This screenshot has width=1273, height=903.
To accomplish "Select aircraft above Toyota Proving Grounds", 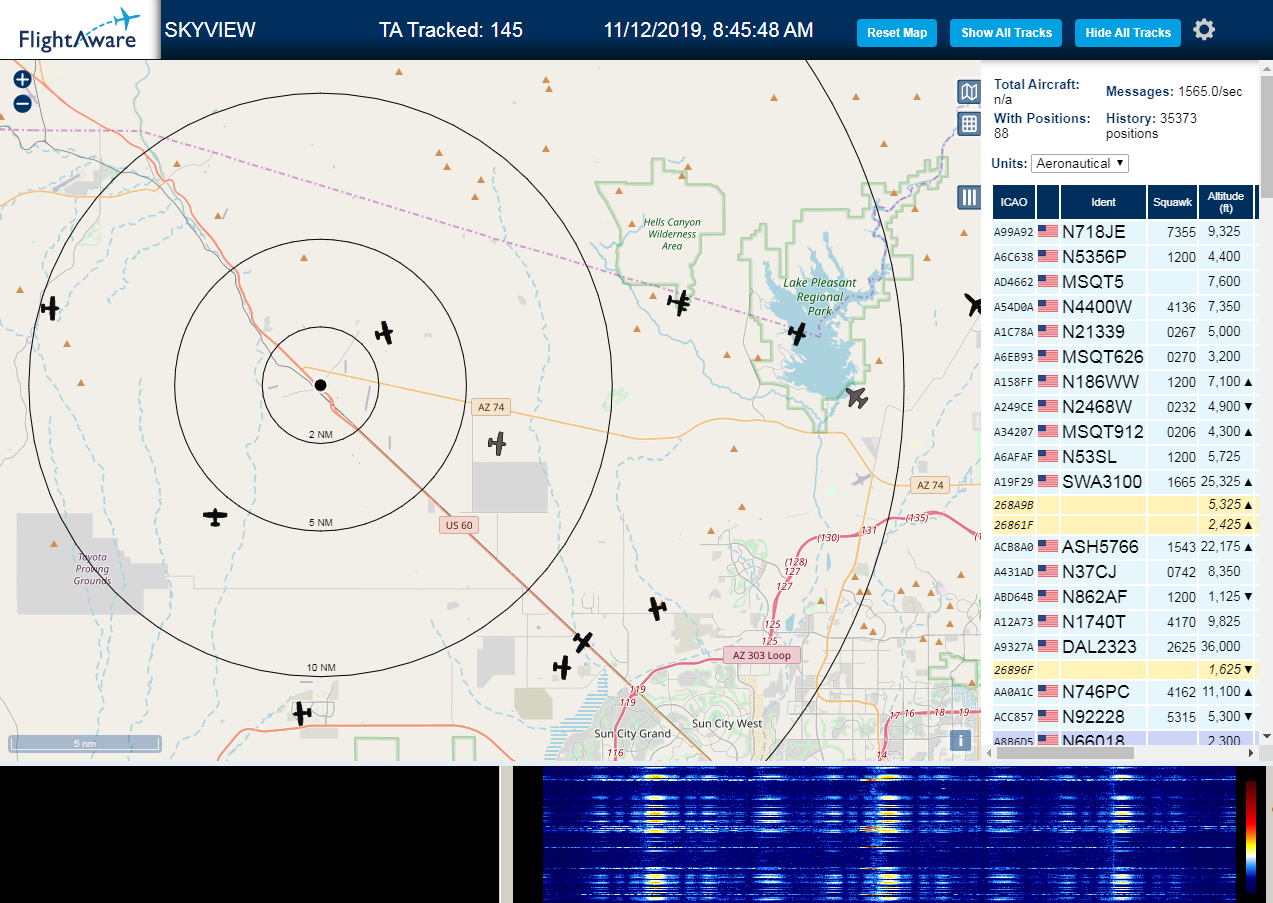I will point(215,517).
